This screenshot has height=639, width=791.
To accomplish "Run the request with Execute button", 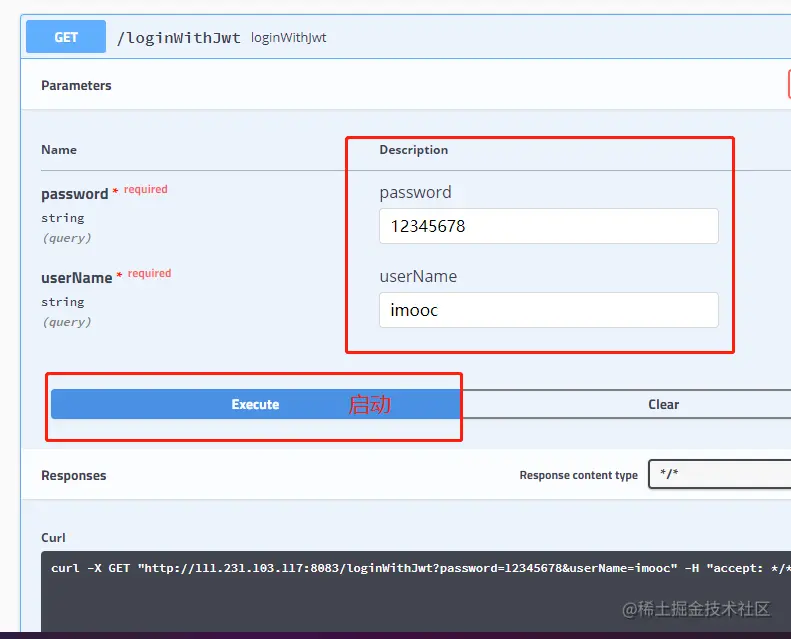I will [255, 404].
